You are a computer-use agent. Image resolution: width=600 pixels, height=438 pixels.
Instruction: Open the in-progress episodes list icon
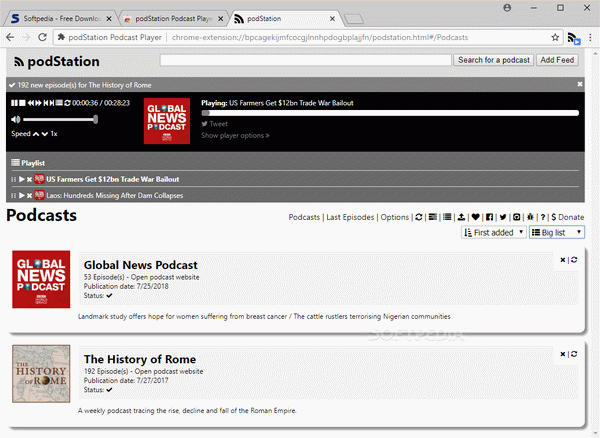pyautogui.click(x=433, y=217)
